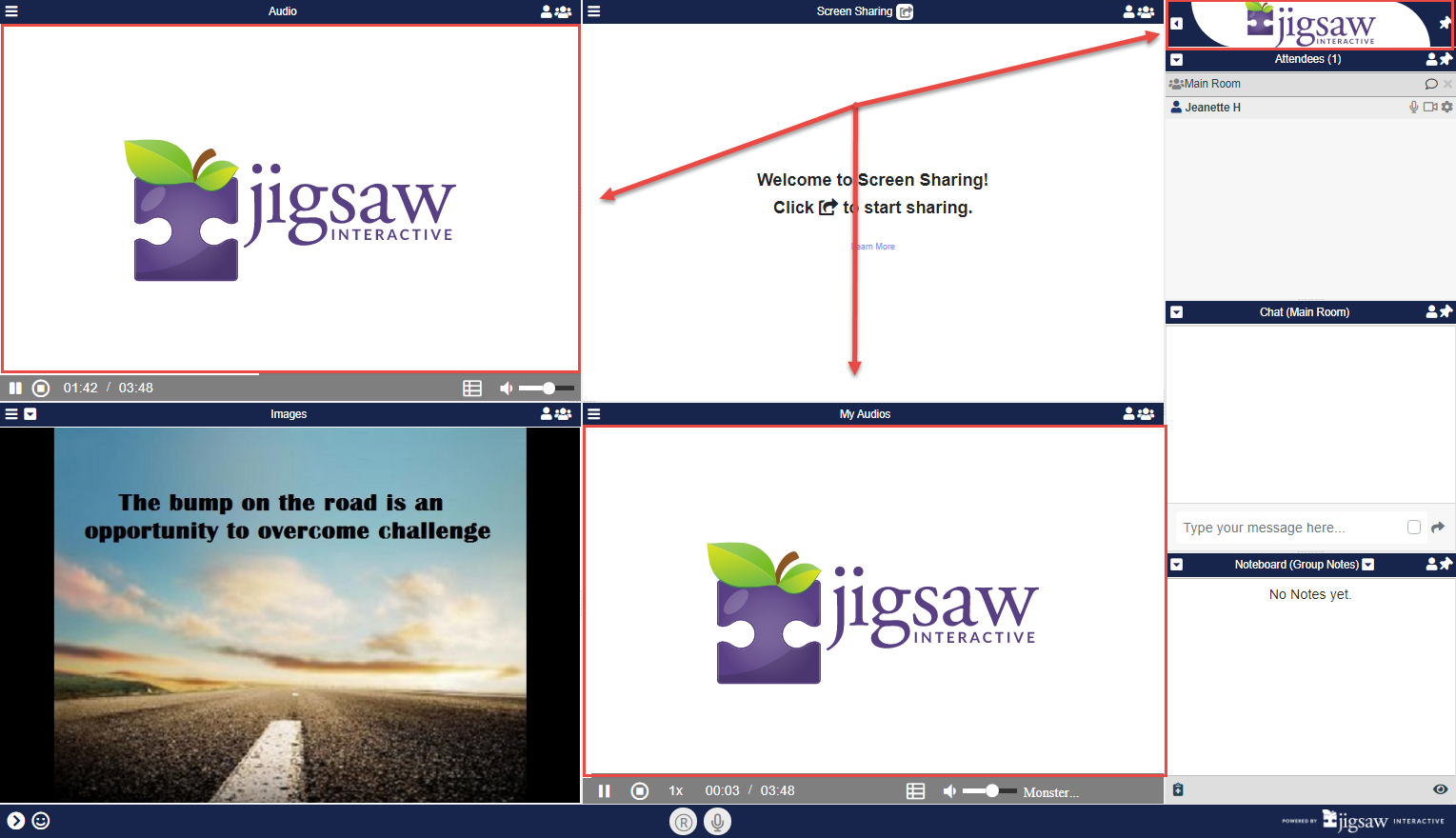Toggle the eye visibility icon under Noteboard
This screenshot has height=838, width=1456.
(x=1440, y=789)
